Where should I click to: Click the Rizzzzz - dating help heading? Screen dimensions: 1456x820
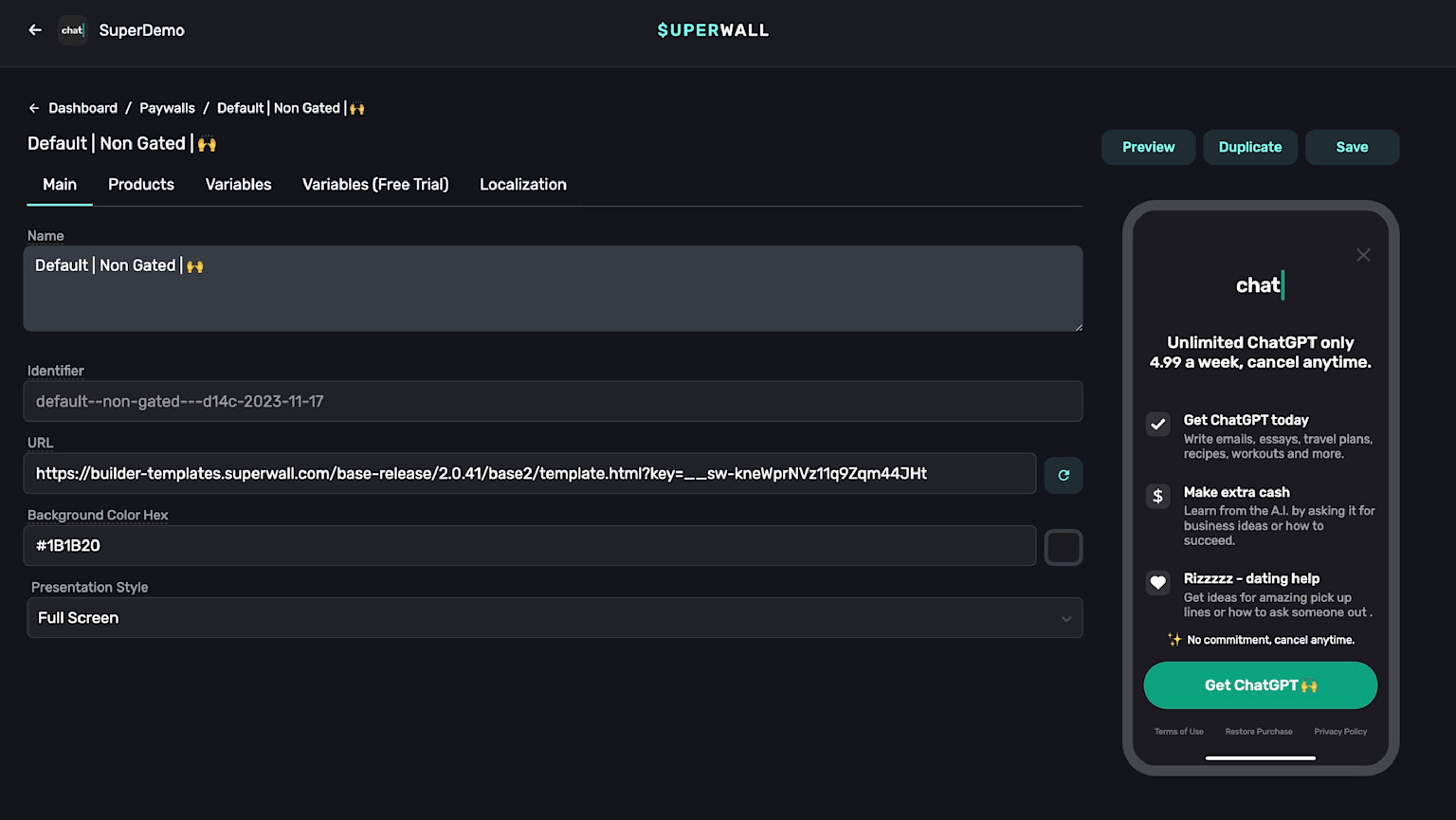tap(1251, 578)
